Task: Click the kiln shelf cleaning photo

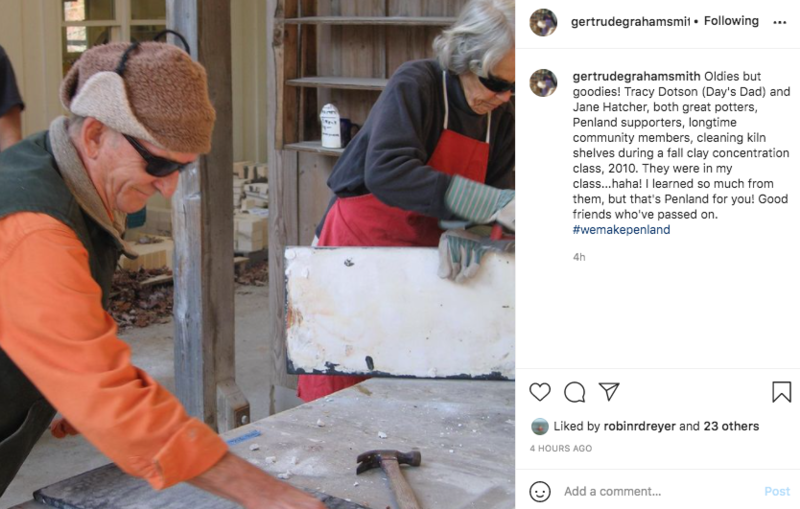Action: pos(257,254)
